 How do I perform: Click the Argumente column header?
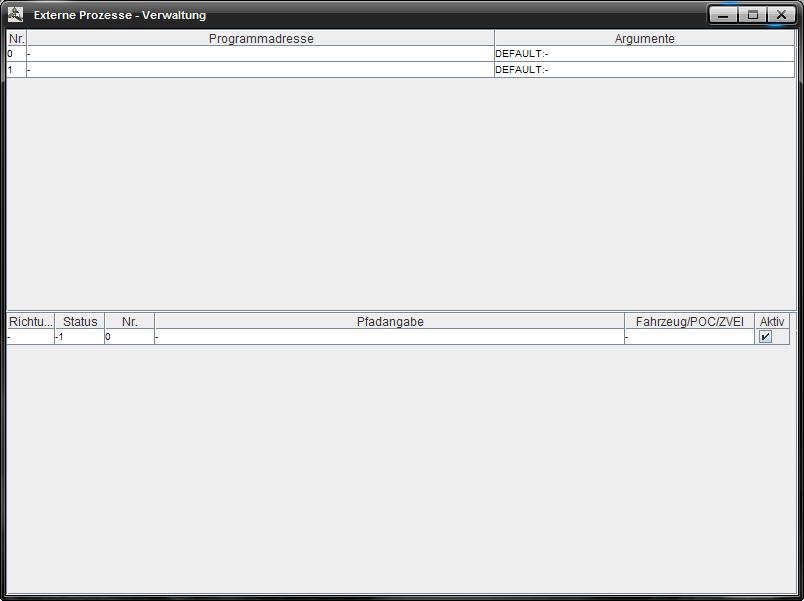pyautogui.click(x=644, y=39)
